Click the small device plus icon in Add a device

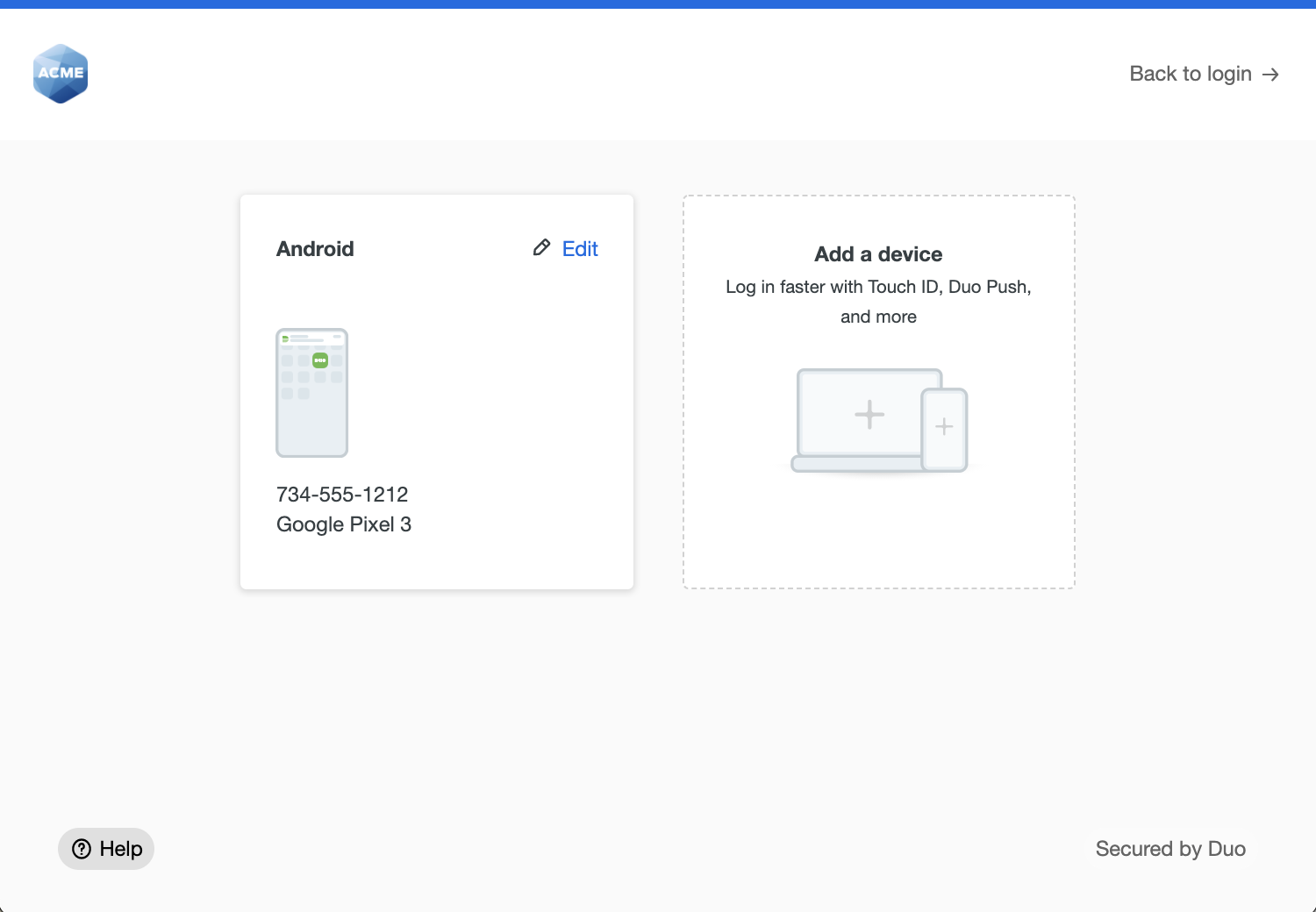[x=944, y=427]
